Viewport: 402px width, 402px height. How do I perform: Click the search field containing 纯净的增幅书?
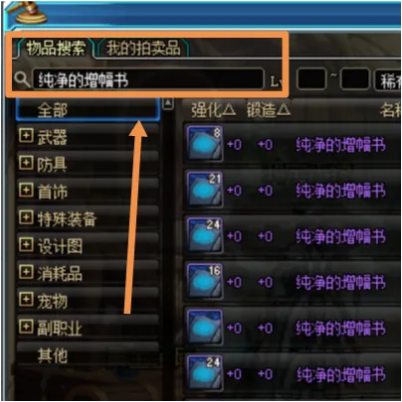tap(148, 79)
